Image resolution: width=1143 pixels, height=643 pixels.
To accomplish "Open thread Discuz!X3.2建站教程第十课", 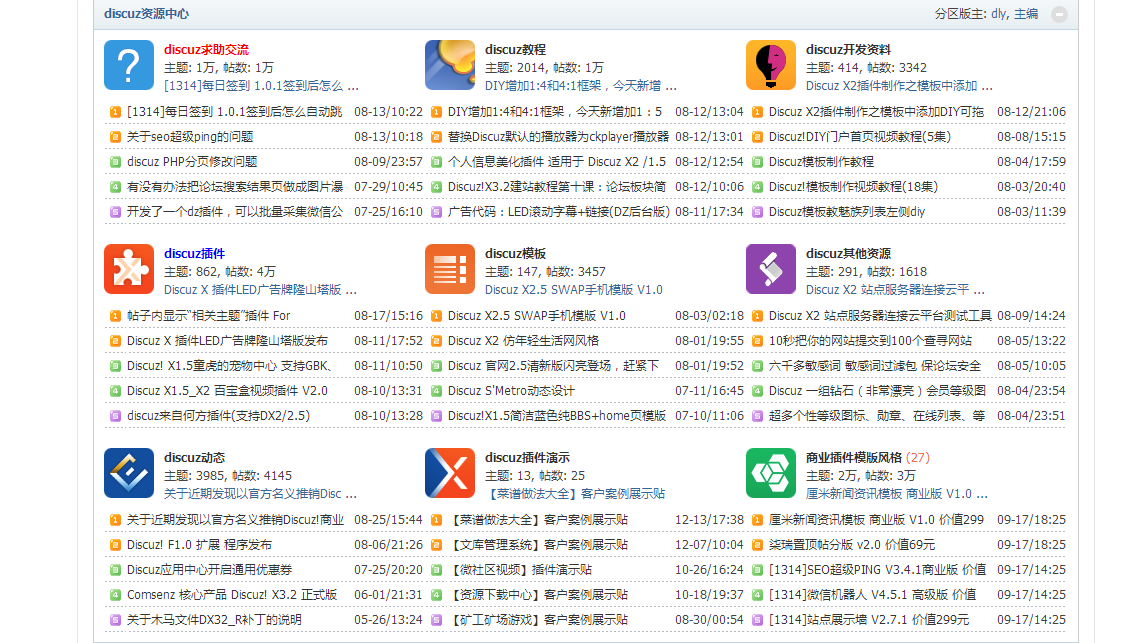I will click(557, 187).
